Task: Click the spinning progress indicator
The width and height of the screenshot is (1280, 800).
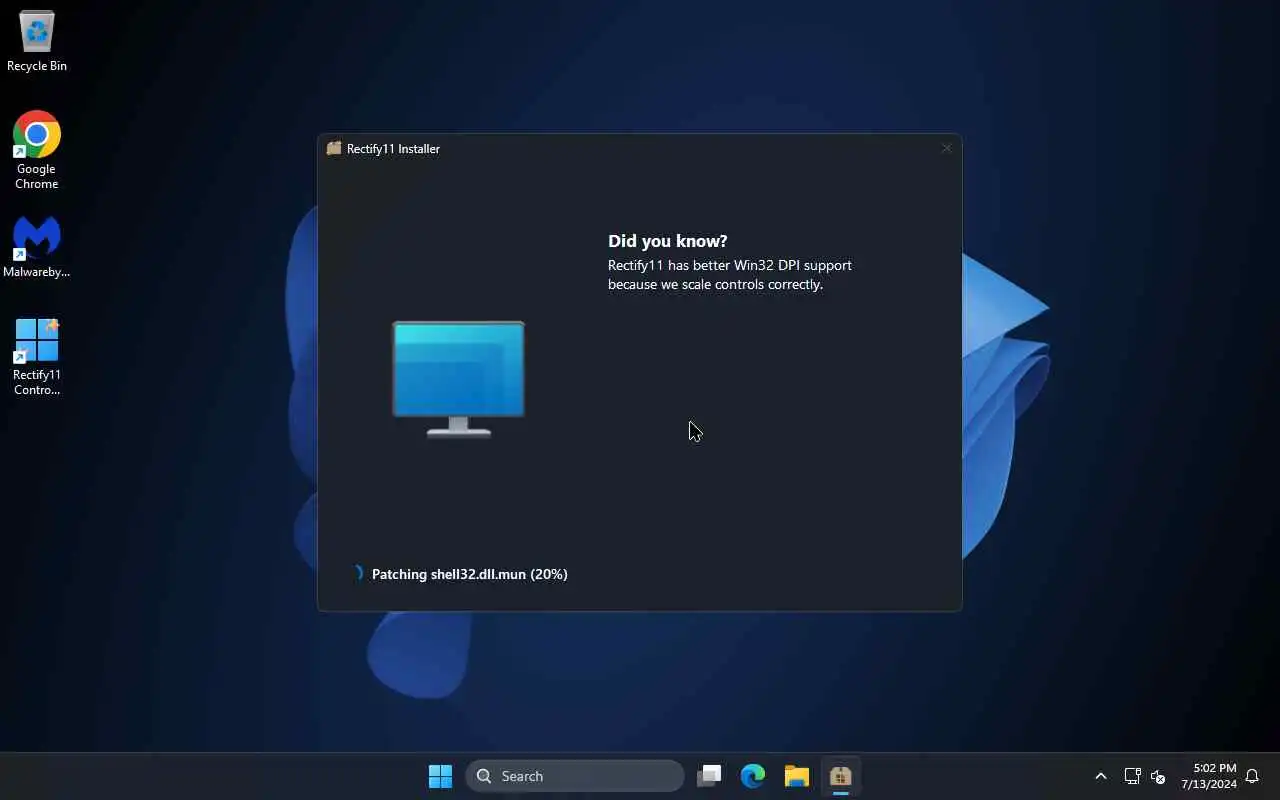Action: (x=357, y=574)
